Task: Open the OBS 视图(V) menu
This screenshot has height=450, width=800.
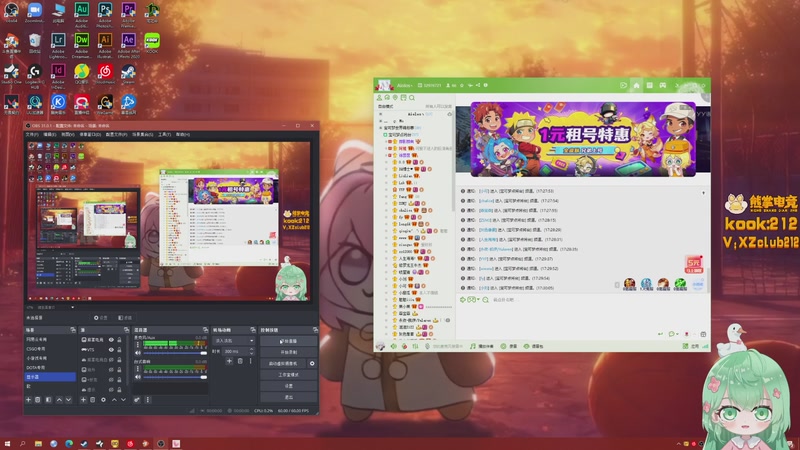Action: coord(68,134)
